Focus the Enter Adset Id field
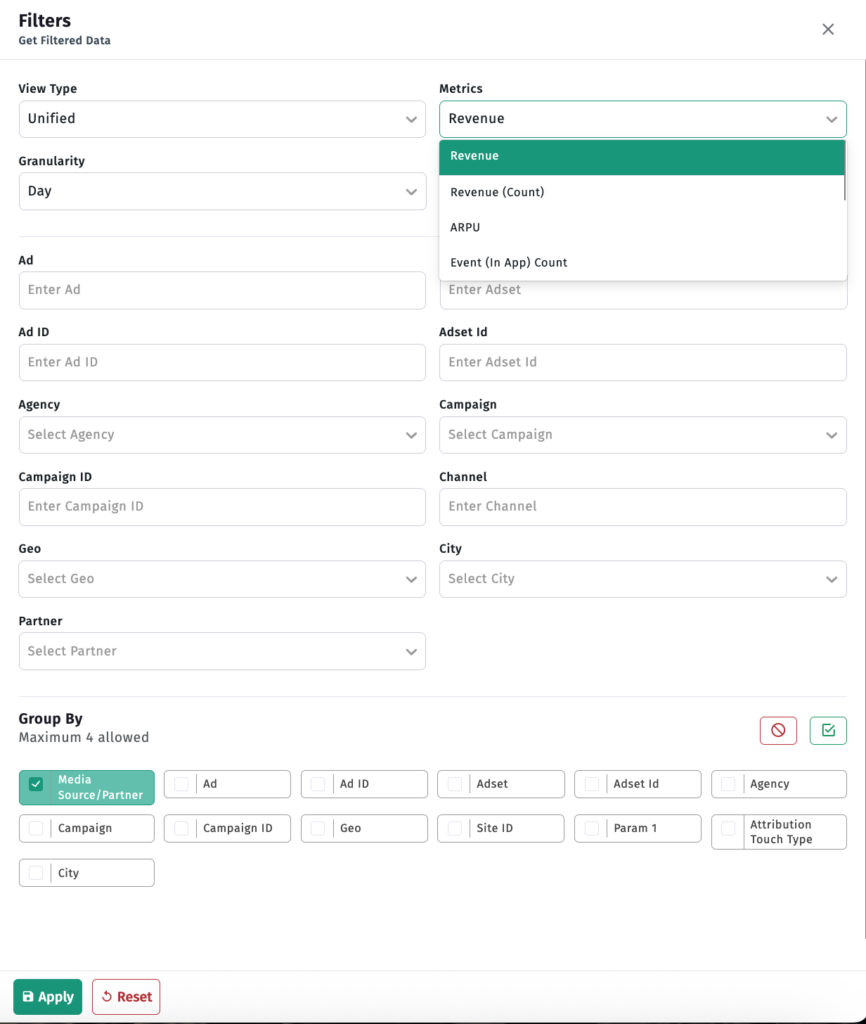This screenshot has height=1024, width=866. coord(643,362)
